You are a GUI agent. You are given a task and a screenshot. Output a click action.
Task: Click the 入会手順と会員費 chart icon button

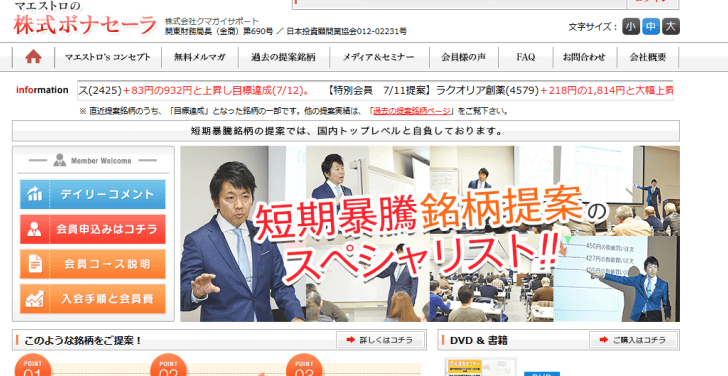coord(92,298)
